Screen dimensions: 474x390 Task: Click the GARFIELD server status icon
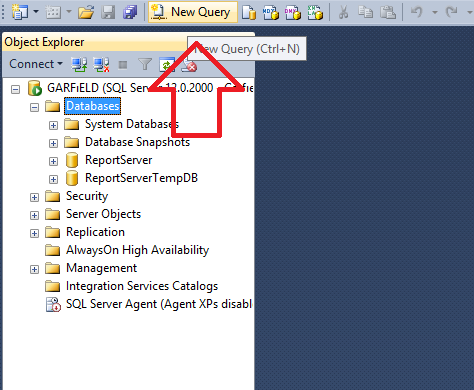(35, 88)
